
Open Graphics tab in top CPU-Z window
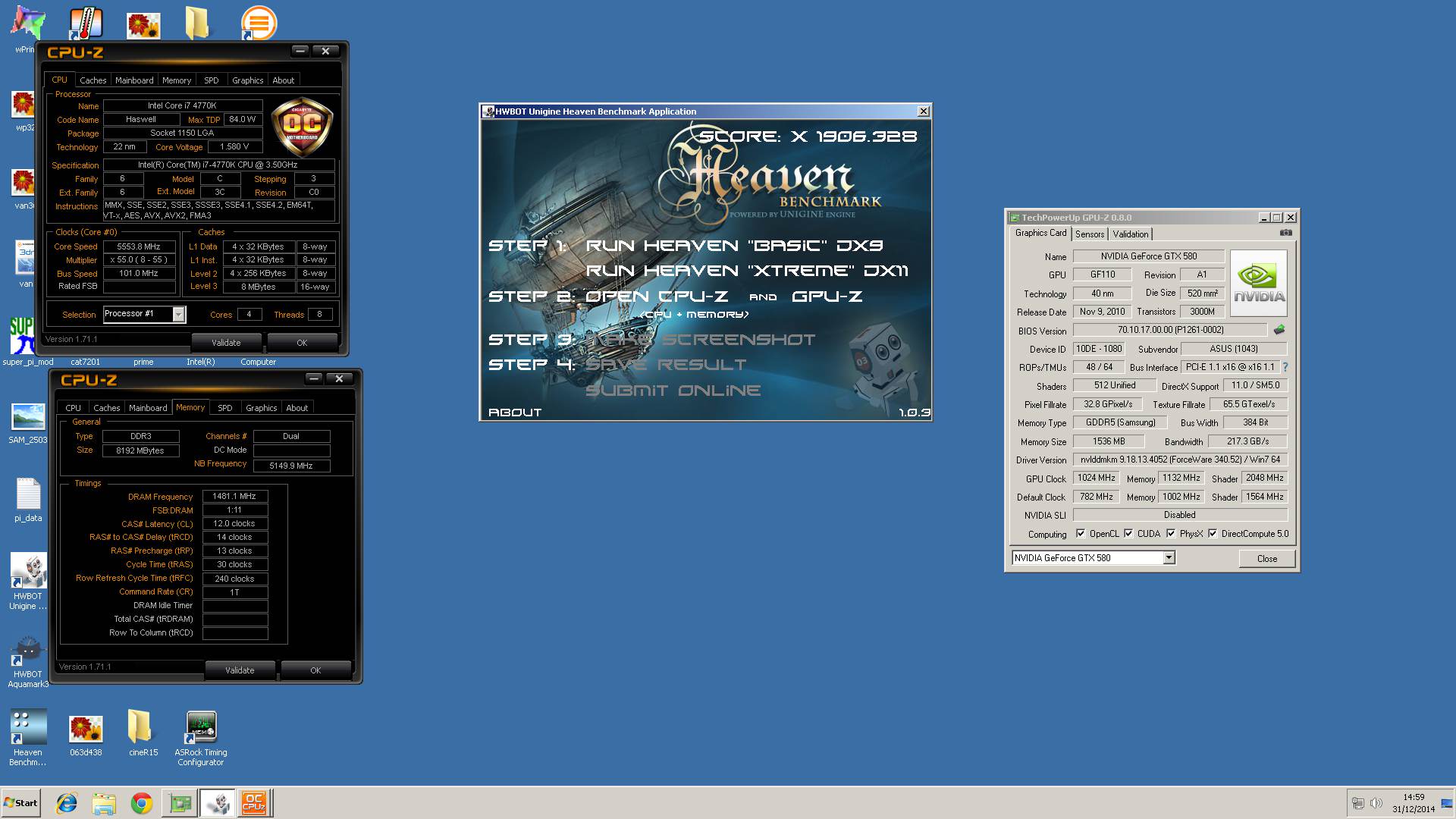tap(248, 80)
